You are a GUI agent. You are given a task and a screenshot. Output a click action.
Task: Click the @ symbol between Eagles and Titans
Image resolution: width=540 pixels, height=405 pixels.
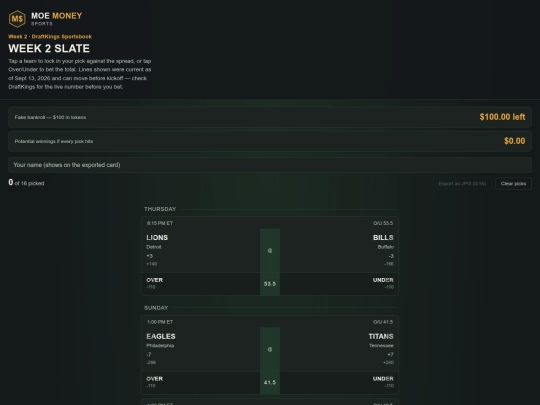[x=270, y=349]
